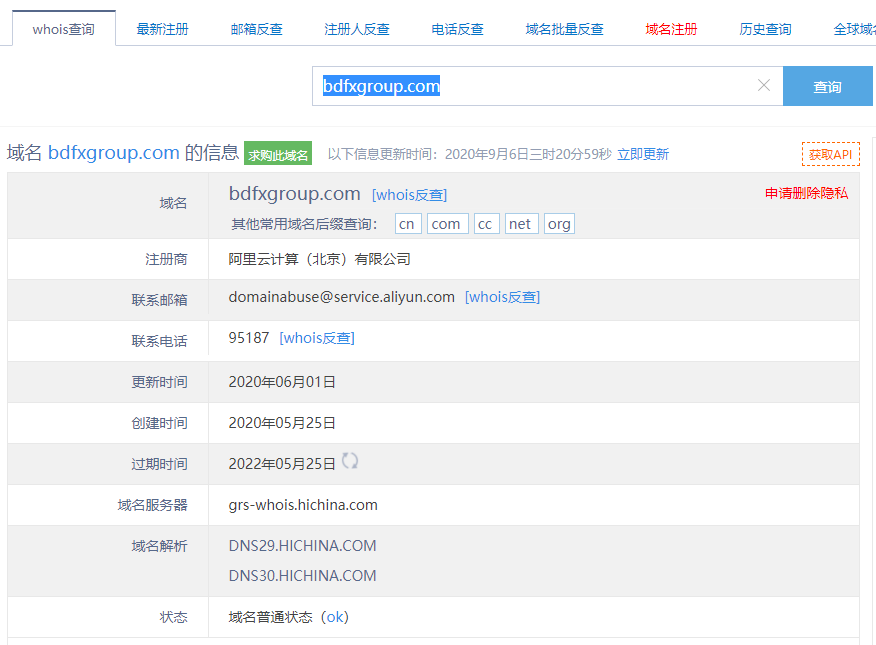Click the 获取API button
The height and width of the screenshot is (645, 876).
point(830,154)
